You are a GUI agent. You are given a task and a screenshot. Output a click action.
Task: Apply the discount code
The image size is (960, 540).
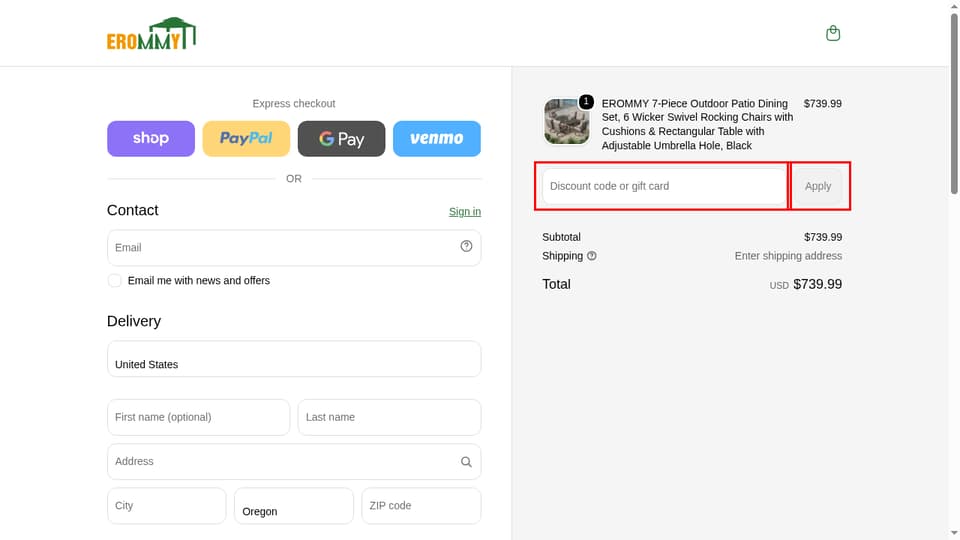pos(817,186)
